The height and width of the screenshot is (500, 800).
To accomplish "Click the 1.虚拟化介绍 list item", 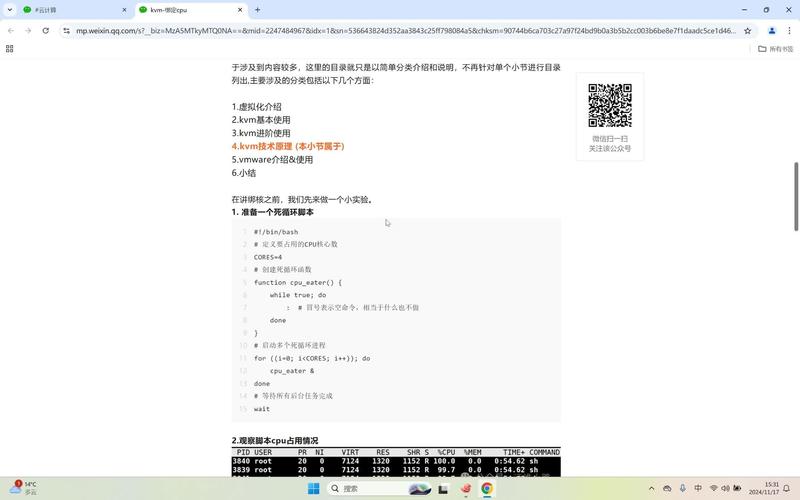I will [x=256, y=107].
